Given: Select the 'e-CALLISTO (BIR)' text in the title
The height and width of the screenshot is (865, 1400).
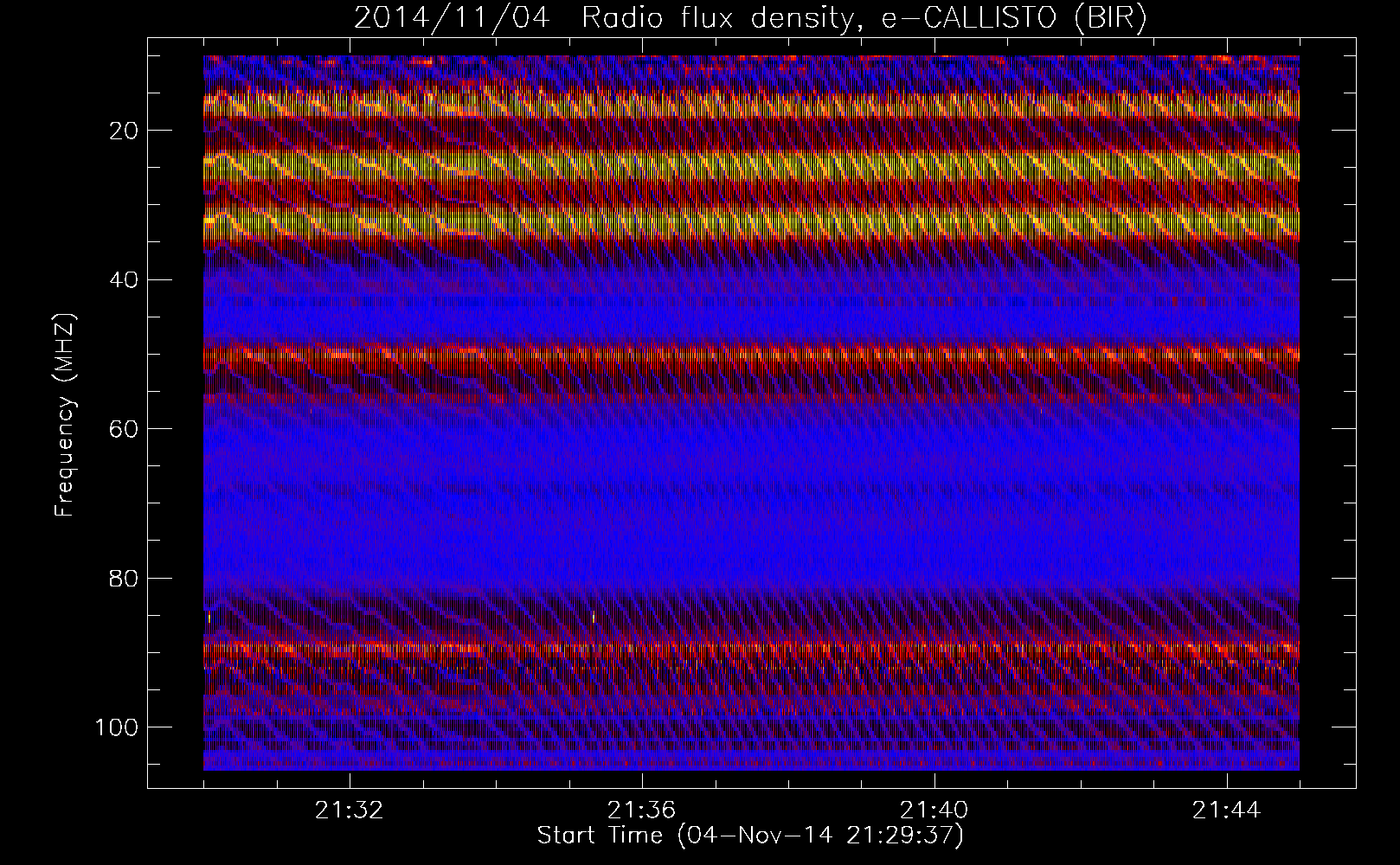Looking at the screenshot, I should pos(1013,18).
